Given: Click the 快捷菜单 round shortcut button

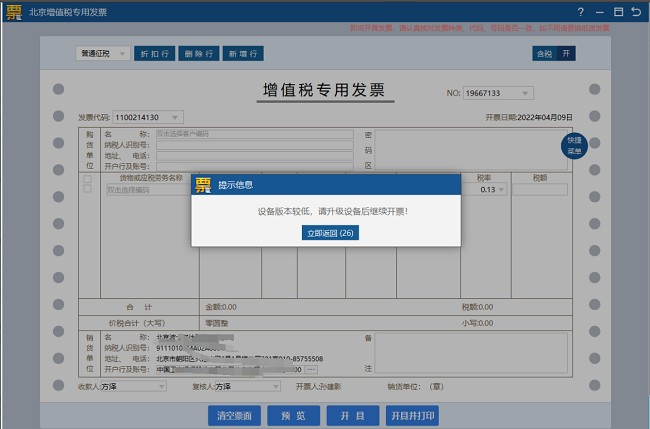Looking at the screenshot, I should 574,146.
